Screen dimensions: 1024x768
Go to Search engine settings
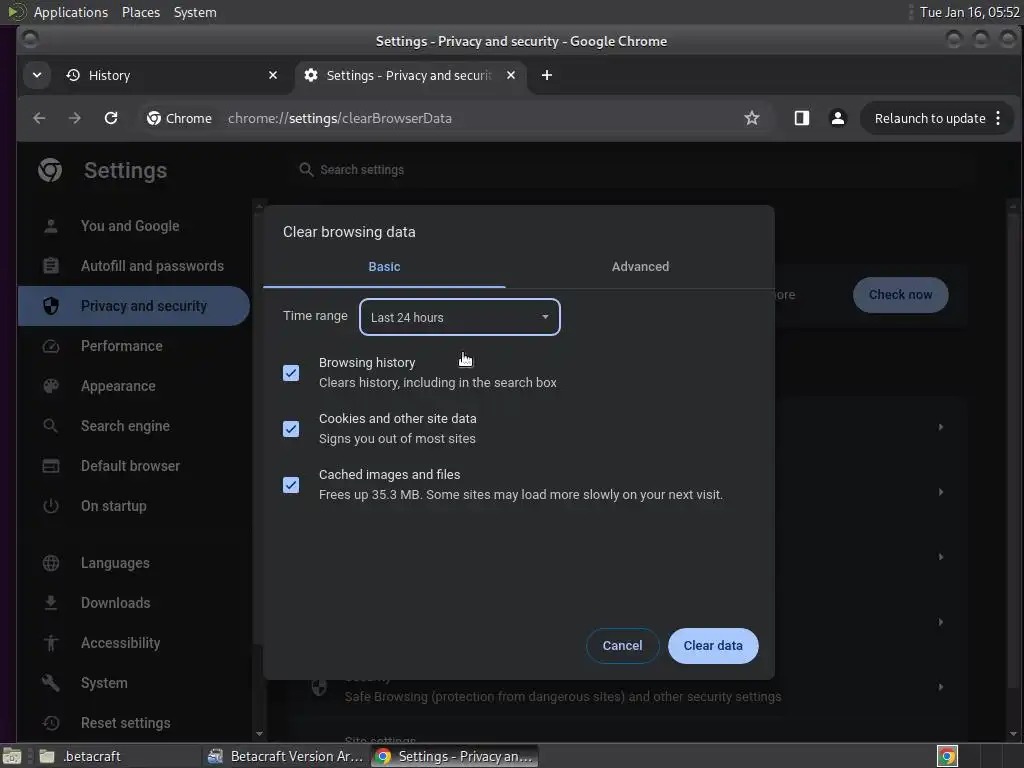pyautogui.click(x=134, y=426)
